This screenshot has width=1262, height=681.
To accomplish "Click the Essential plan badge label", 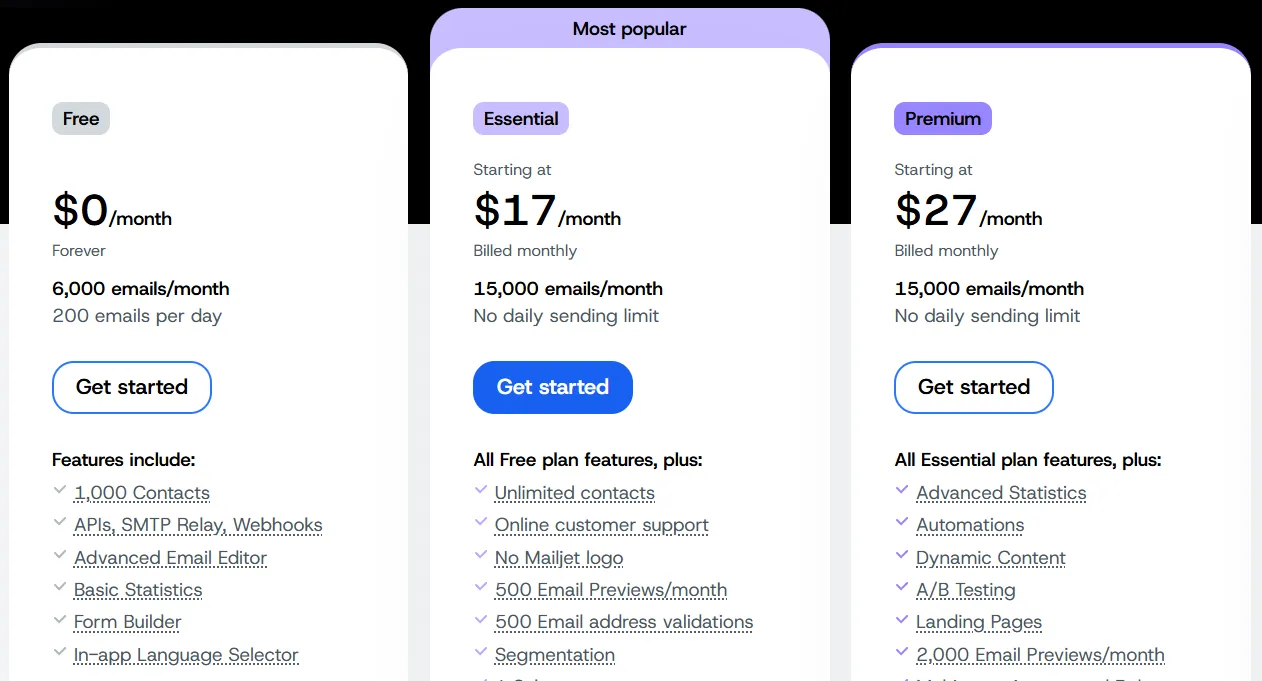I will pos(520,118).
